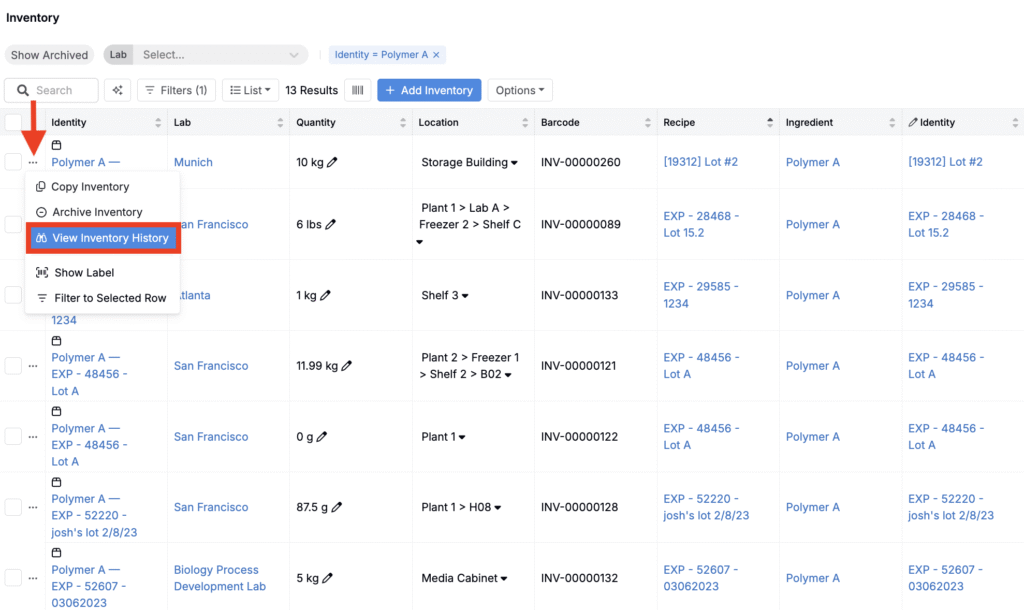Open the Lab Select dropdown

pyautogui.click(x=220, y=55)
